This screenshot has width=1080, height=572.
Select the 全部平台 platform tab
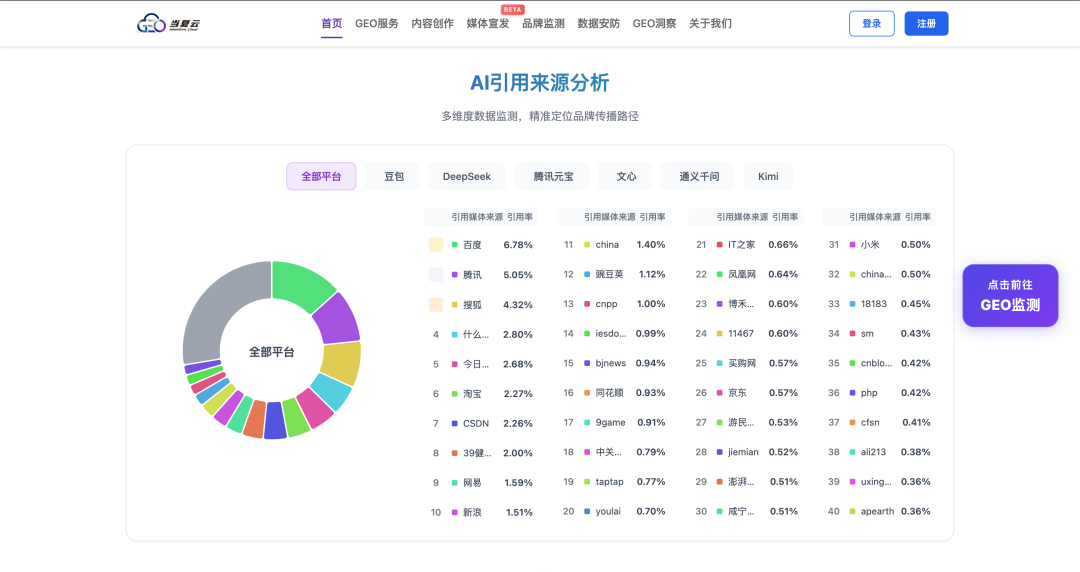(x=321, y=176)
